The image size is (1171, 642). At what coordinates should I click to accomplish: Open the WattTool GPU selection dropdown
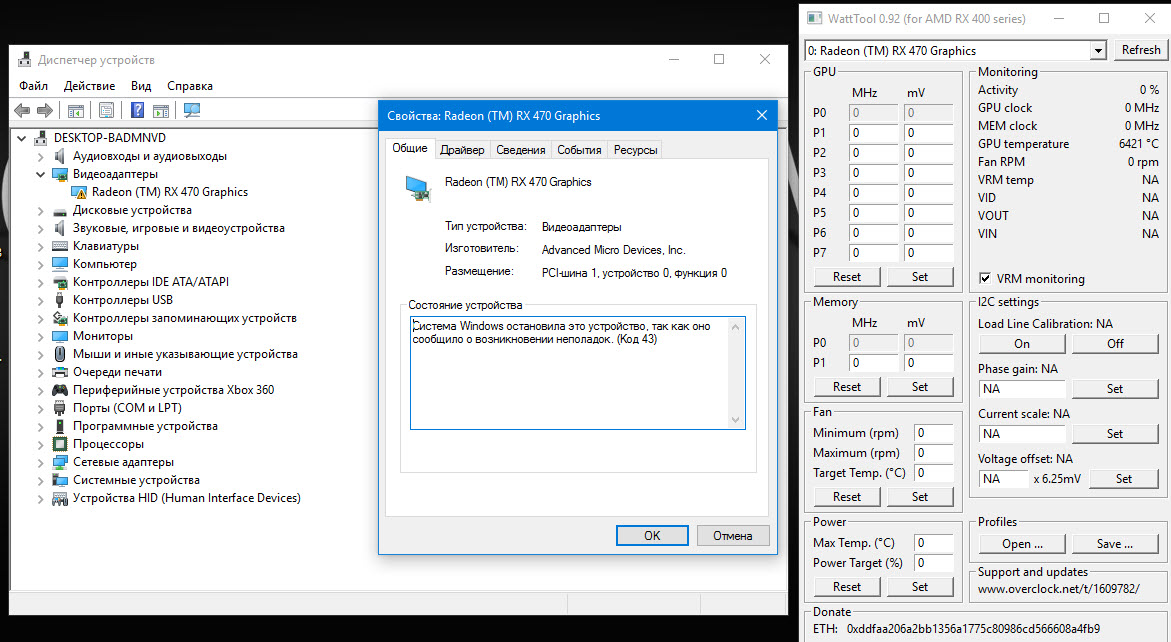coord(1097,51)
